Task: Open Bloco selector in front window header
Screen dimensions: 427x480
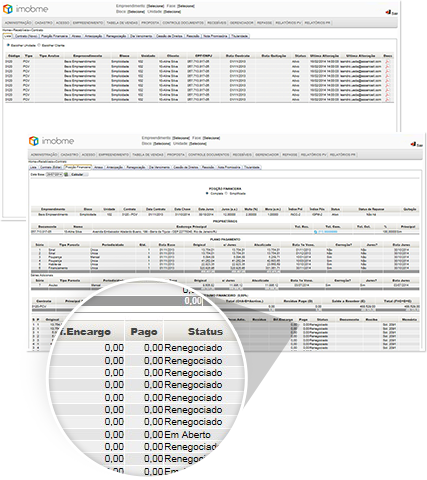Action: pos(162,144)
